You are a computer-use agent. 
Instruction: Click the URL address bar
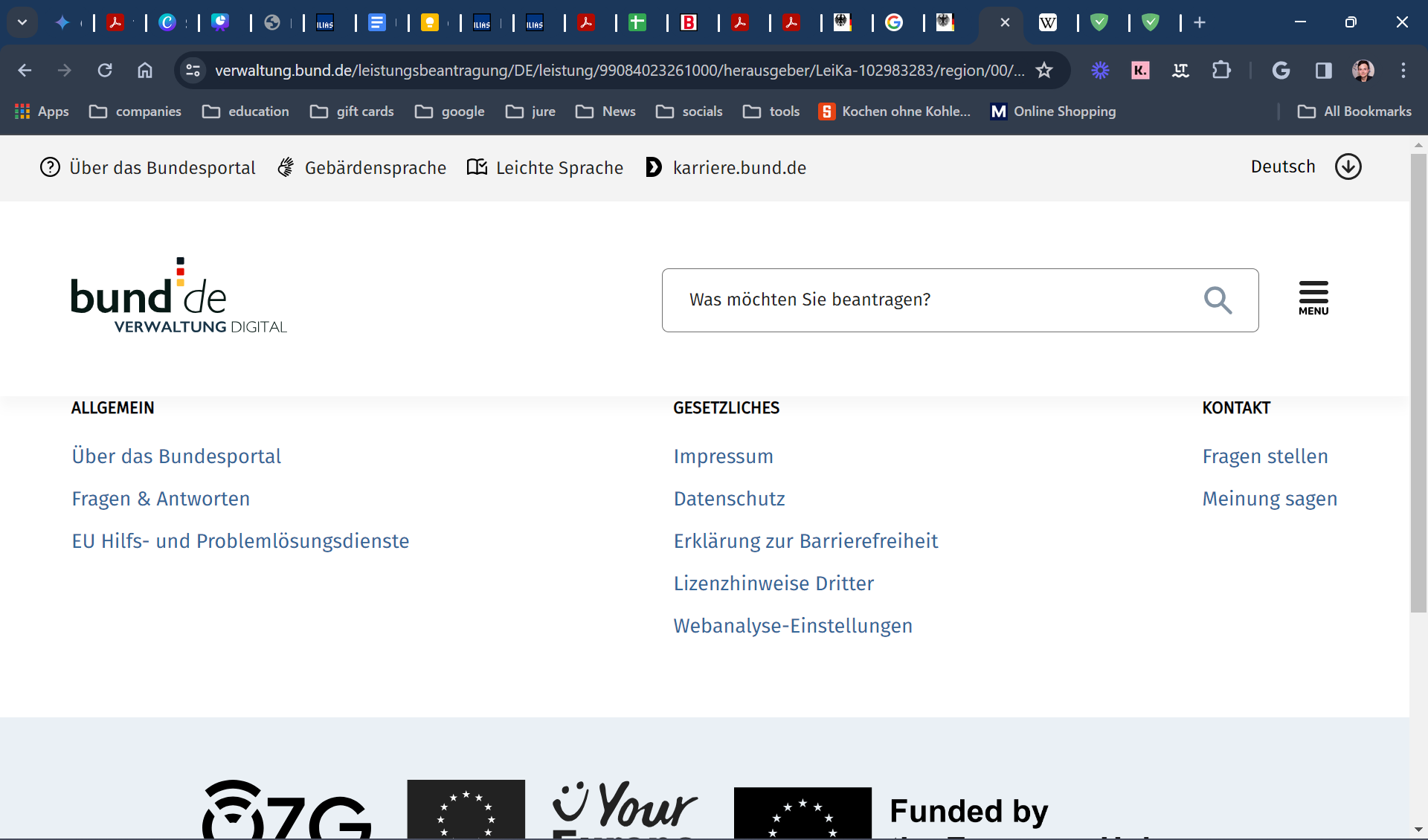[x=619, y=71]
